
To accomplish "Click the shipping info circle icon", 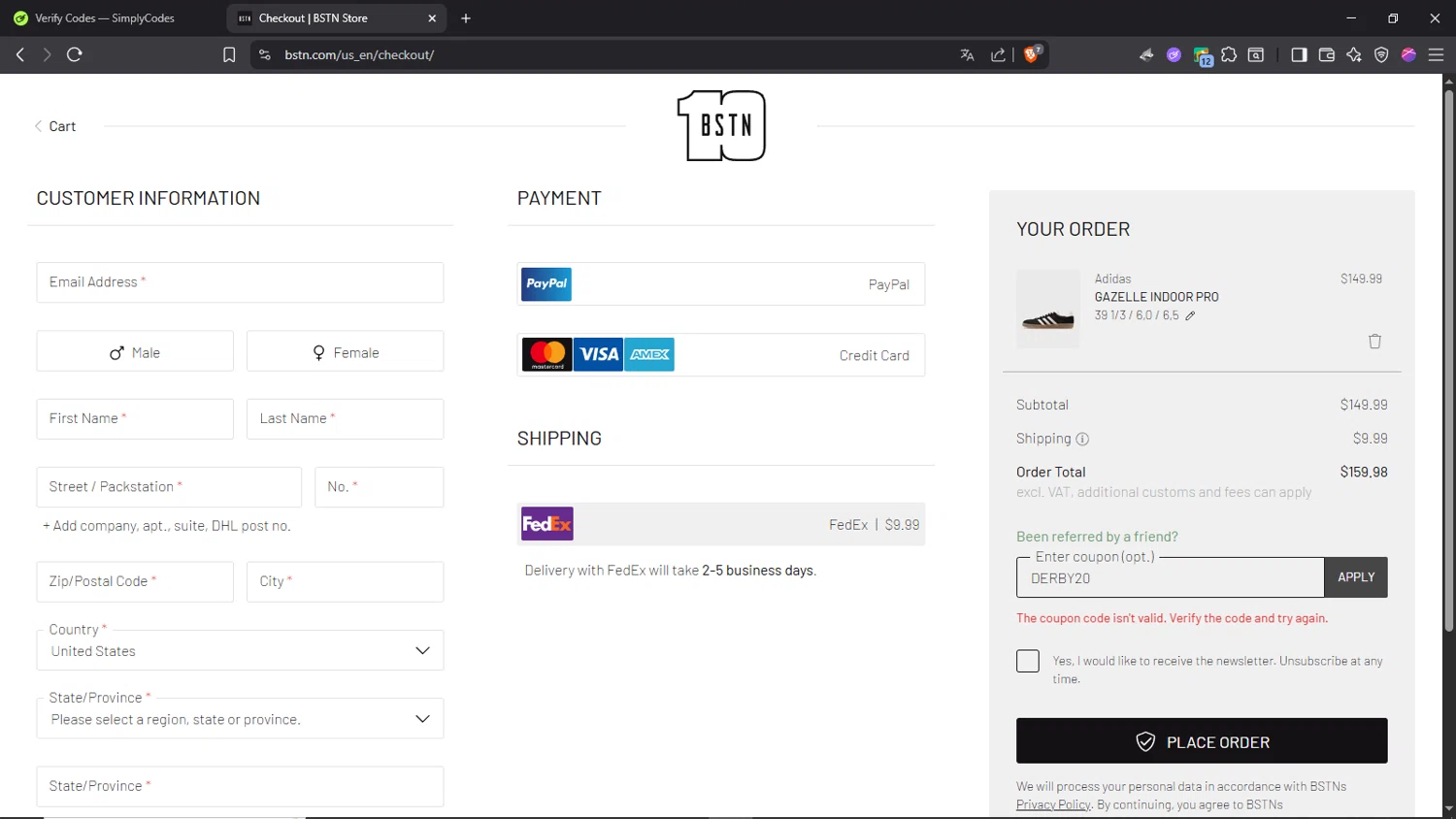I will (x=1082, y=439).
